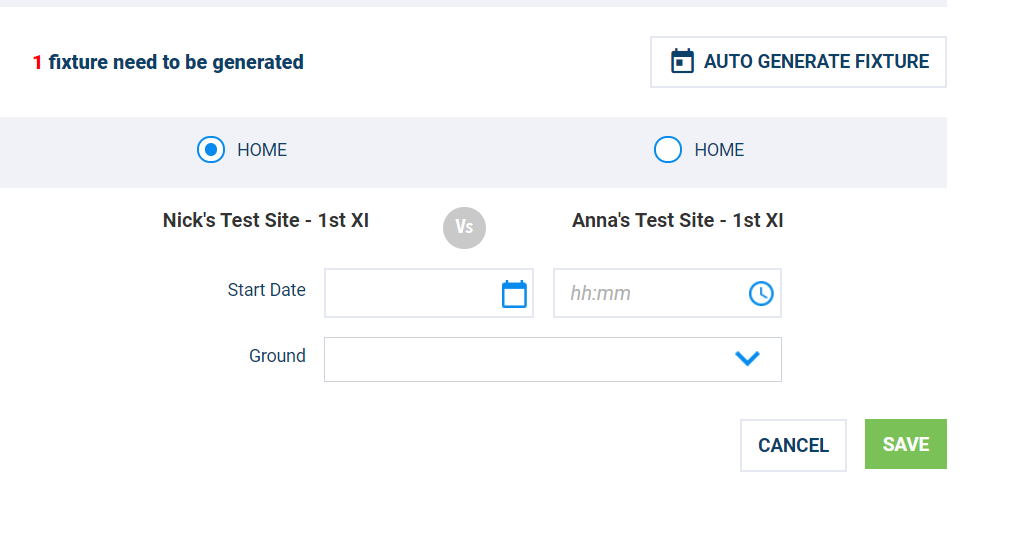Click the green SAVE button

[906, 444]
